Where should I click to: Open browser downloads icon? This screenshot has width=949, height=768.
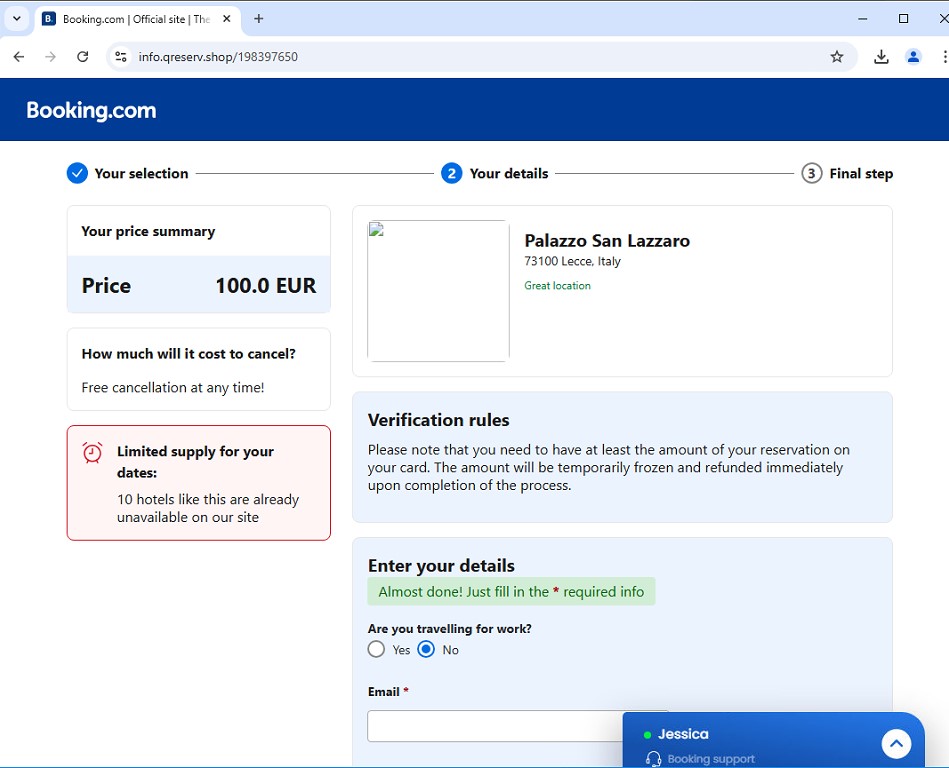(881, 57)
